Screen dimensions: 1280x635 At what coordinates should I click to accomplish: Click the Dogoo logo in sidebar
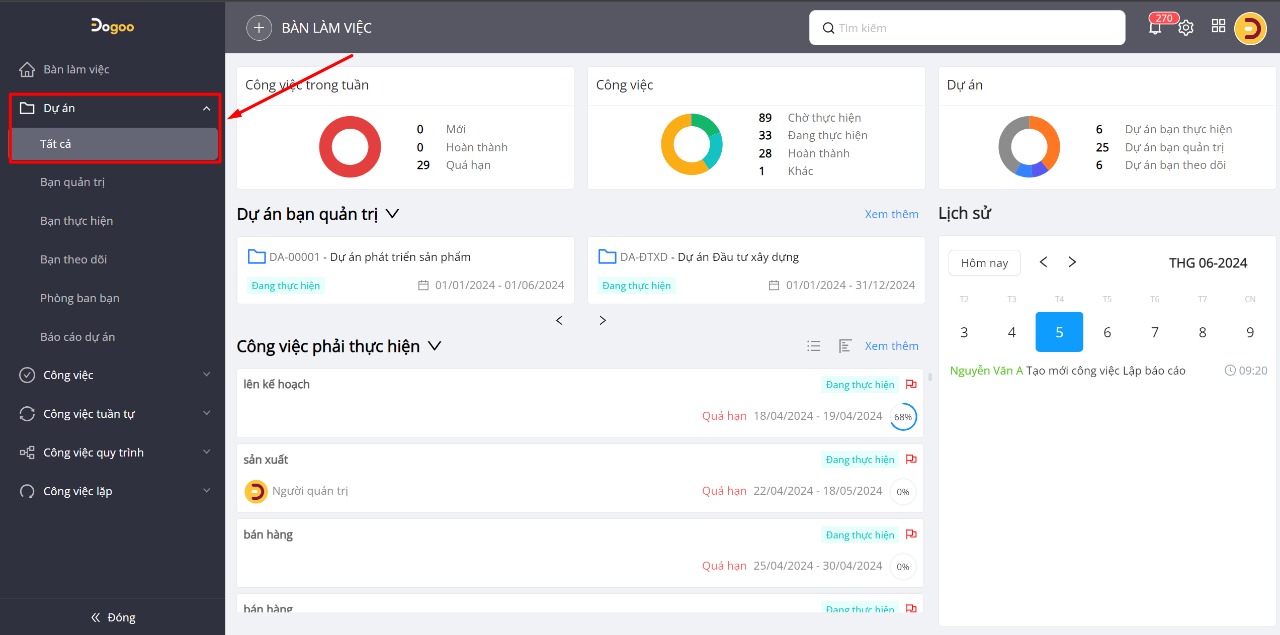[x=112, y=26]
